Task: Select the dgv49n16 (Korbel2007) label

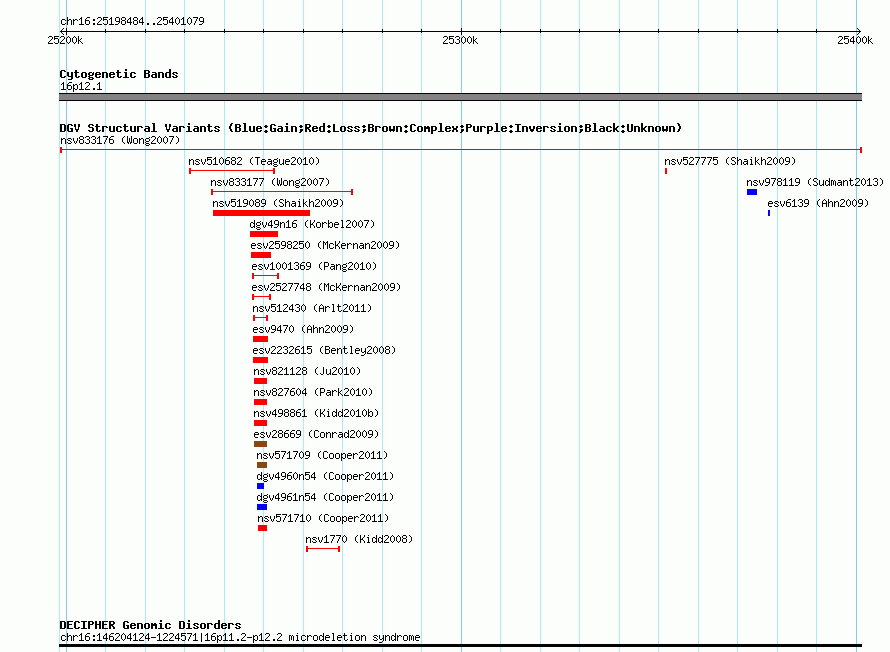Action: (312, 224)
